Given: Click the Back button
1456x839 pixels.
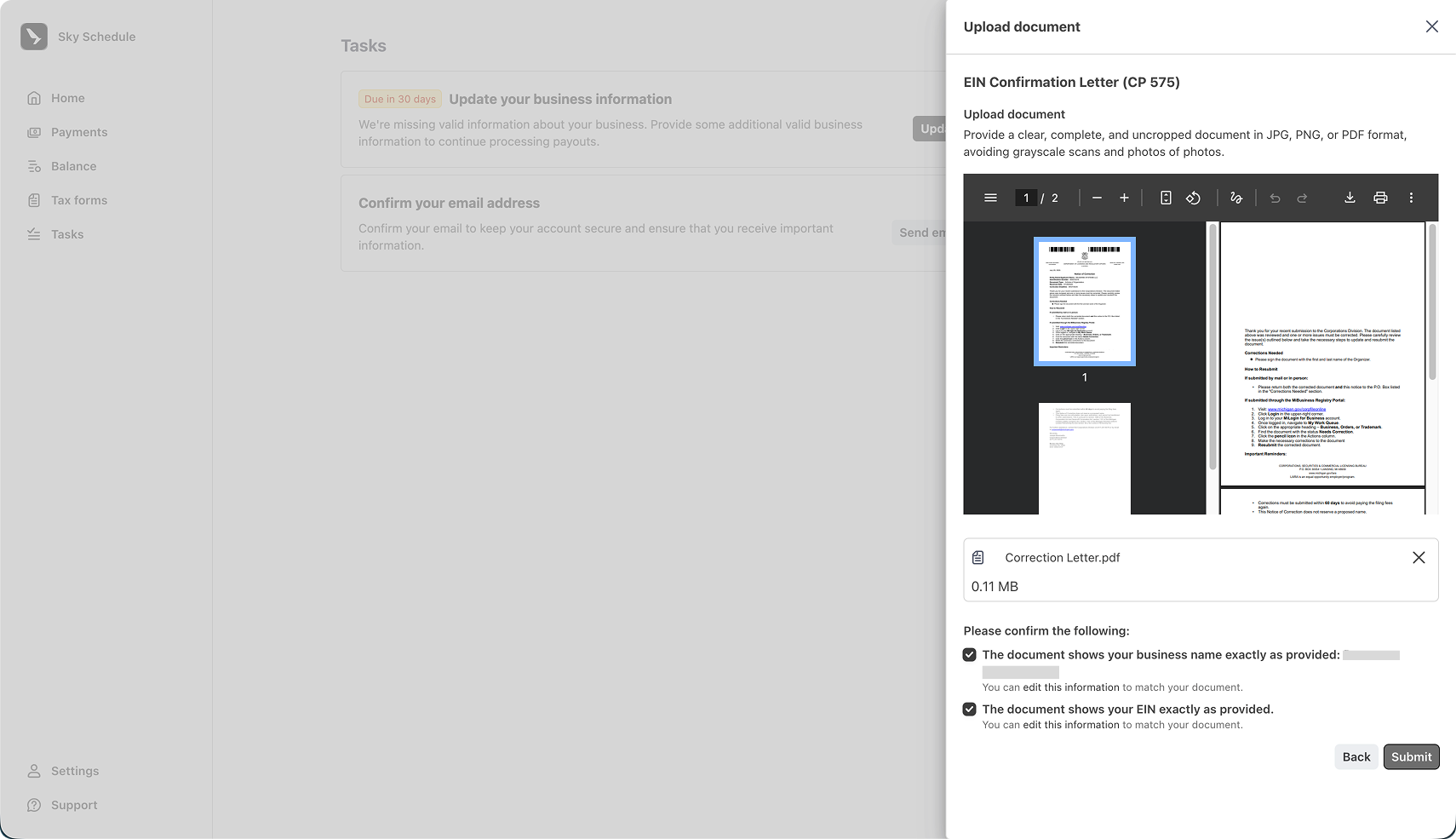Looking at the screenshot, I should pos(1356,756).
